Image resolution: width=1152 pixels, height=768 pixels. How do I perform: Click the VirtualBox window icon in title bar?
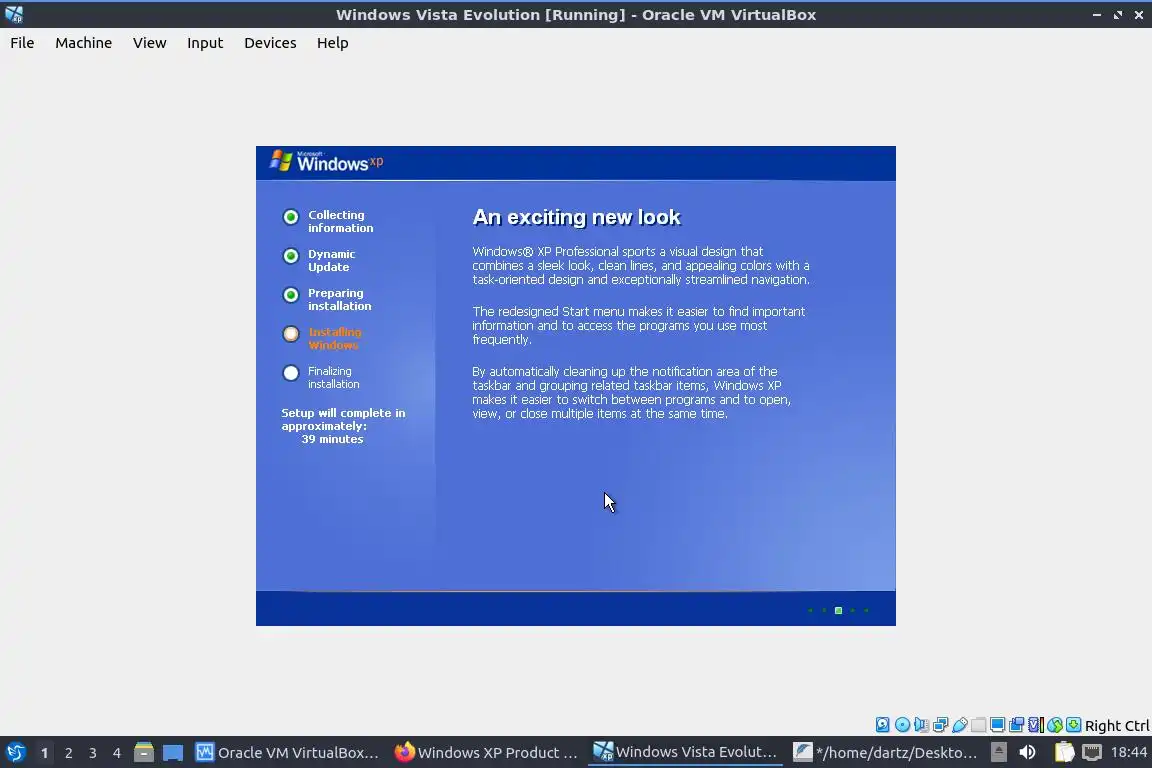coord(14,14)
